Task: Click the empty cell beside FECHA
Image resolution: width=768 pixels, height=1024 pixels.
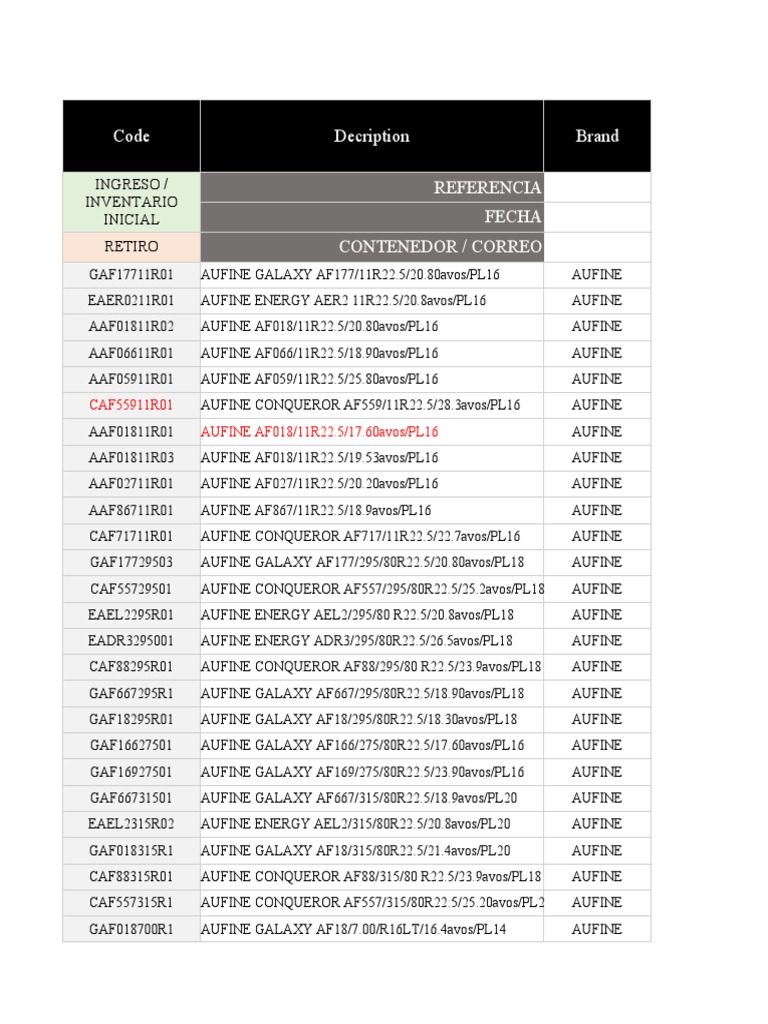Action: coord(597,217)
